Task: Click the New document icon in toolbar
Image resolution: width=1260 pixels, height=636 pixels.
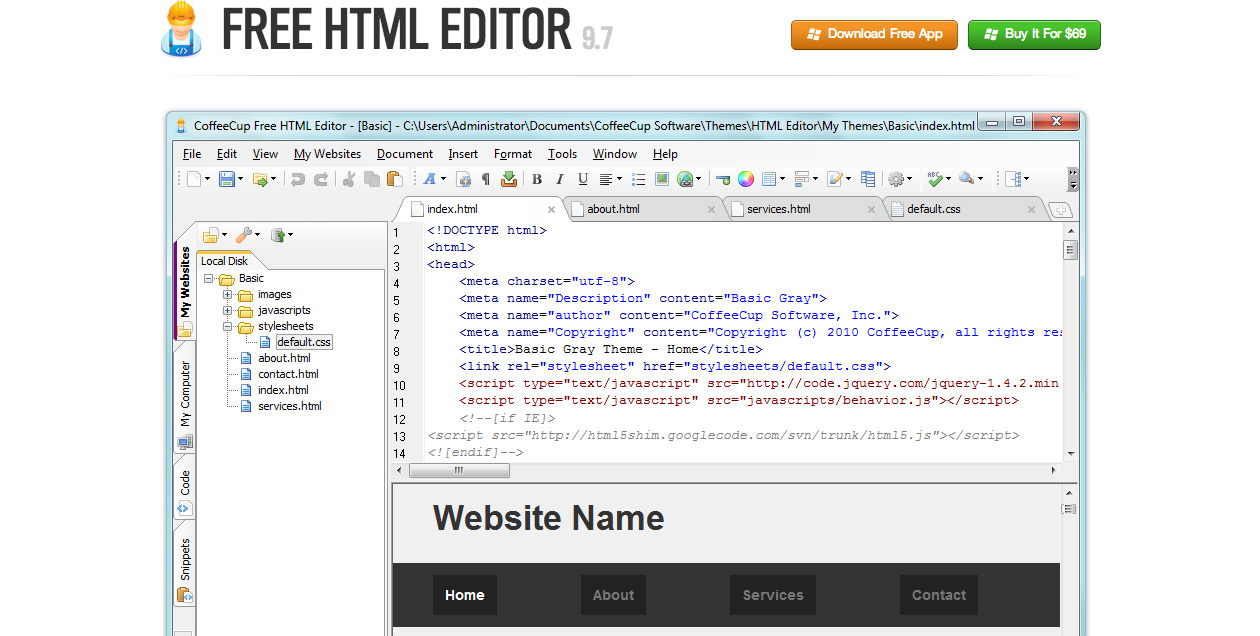Action: tap(194, 179)
